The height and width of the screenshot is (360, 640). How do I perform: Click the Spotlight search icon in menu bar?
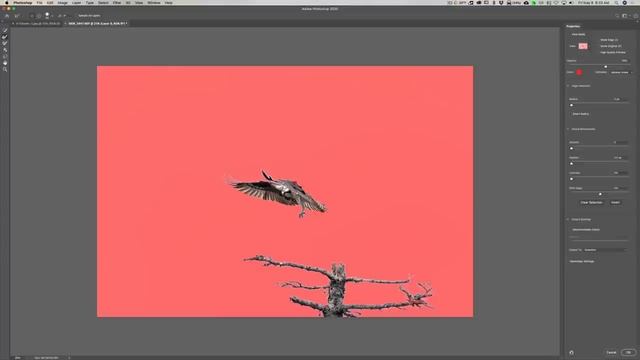(x=616, y=2)
